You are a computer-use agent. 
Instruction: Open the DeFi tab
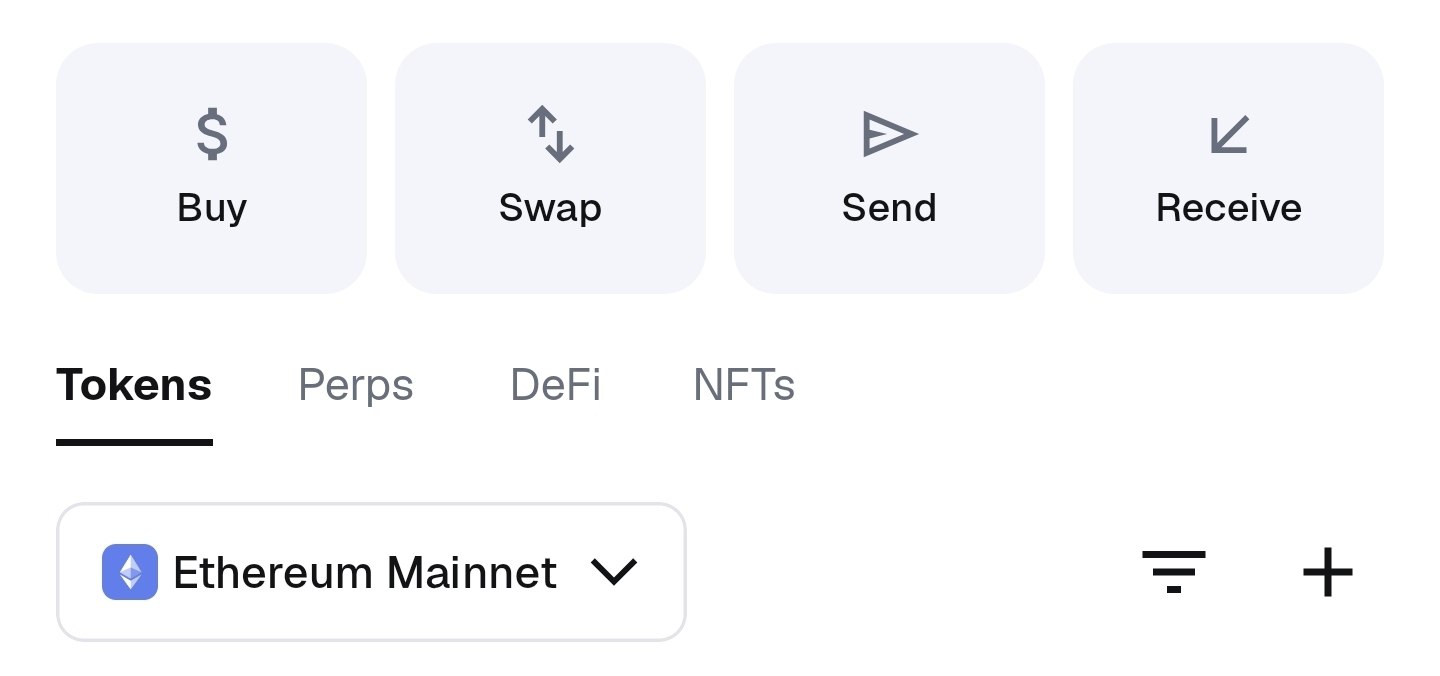(555, 385)
